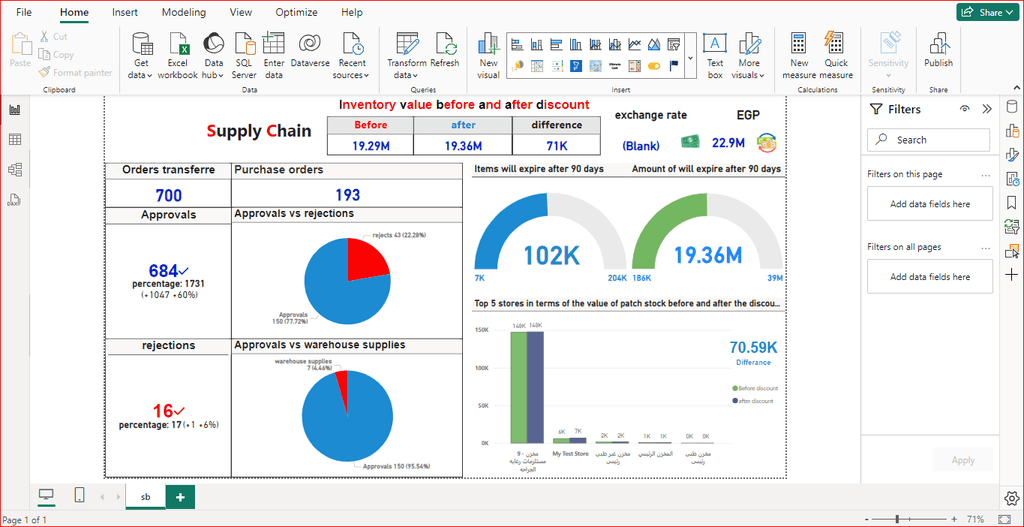Image resolution: width=1024 pixels, height=527 pixels.
Task: Open DAX query view in left sidebar
Action: 14,200
